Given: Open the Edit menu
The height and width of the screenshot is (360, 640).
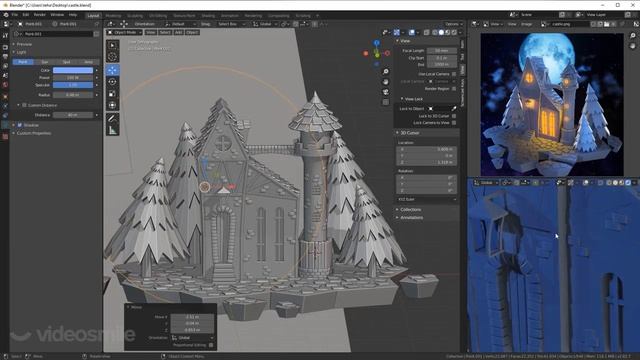Looking at the screenshot, I should 26,15.
